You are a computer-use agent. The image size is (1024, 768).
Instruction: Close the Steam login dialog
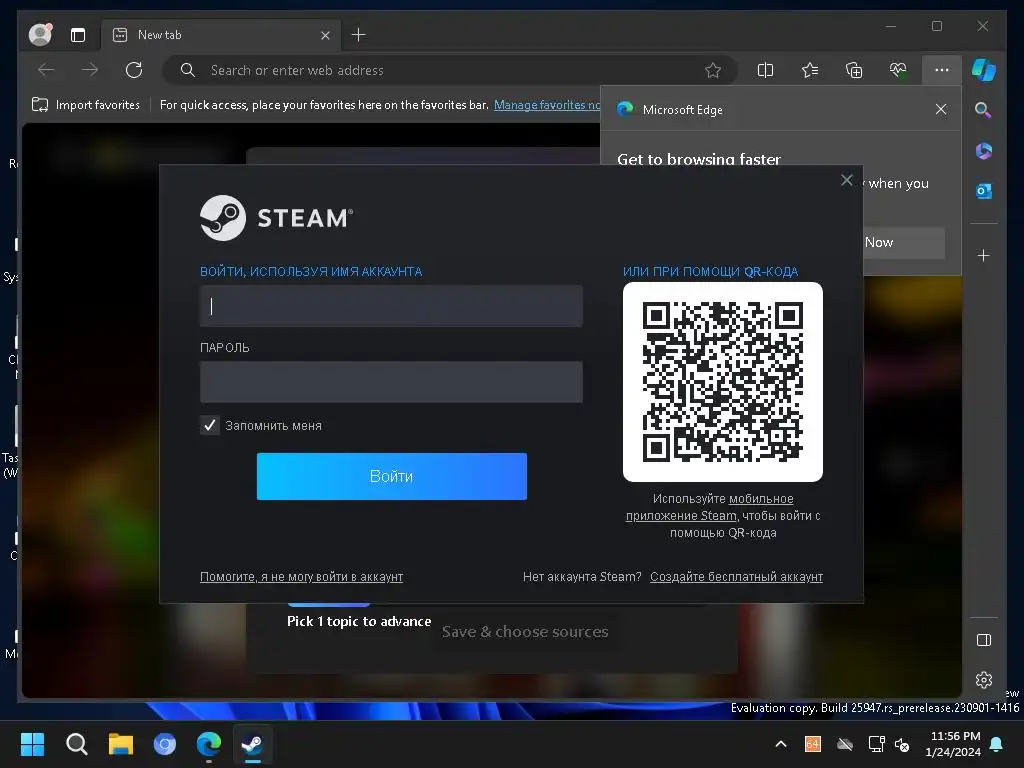(846, 180)
